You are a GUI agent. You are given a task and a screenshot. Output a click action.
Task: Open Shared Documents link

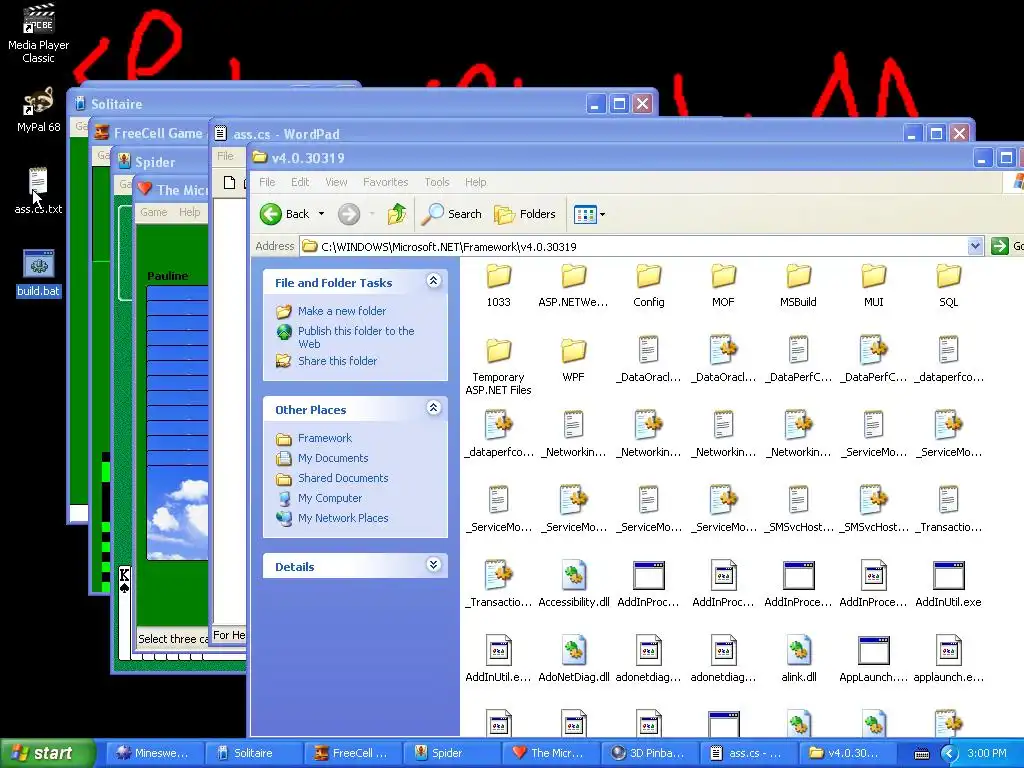pyautogui.click(x=343, y=478)
